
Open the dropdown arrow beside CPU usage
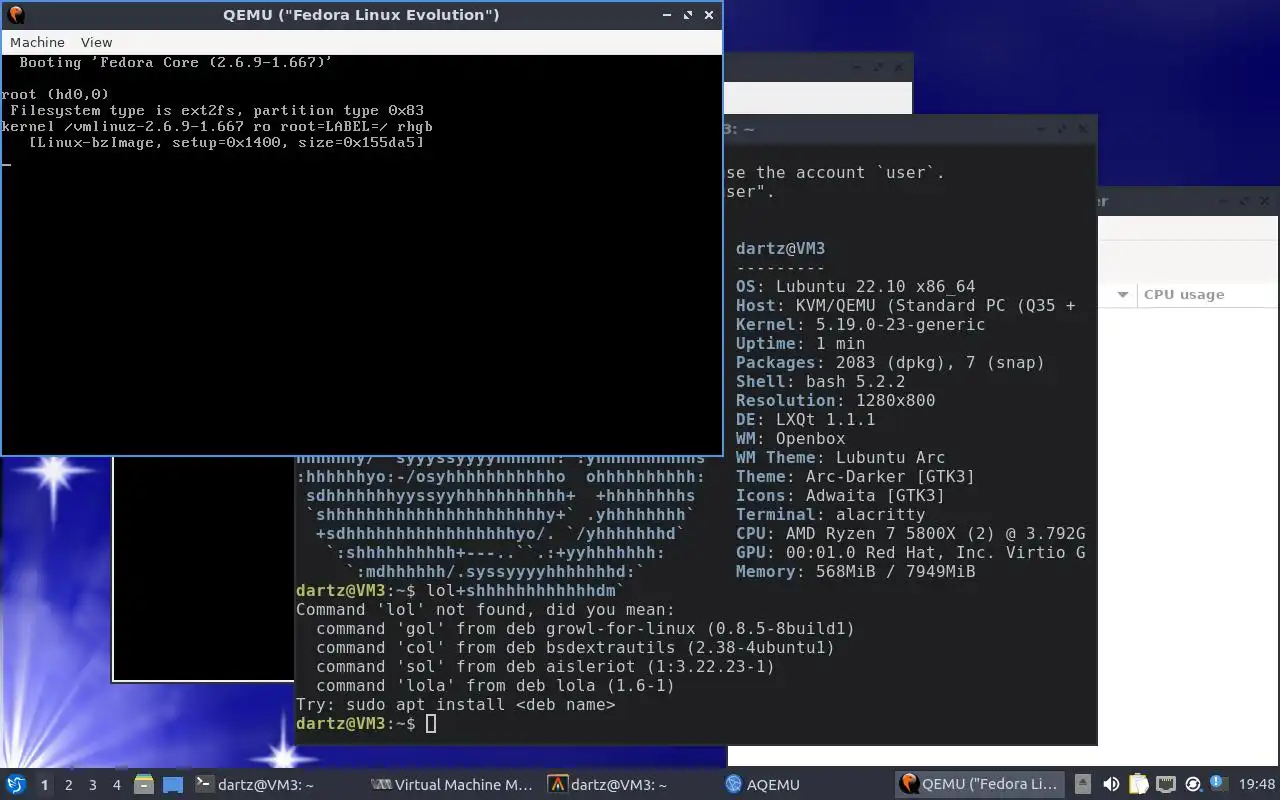pyautogui.click(x=1122, y=294)
